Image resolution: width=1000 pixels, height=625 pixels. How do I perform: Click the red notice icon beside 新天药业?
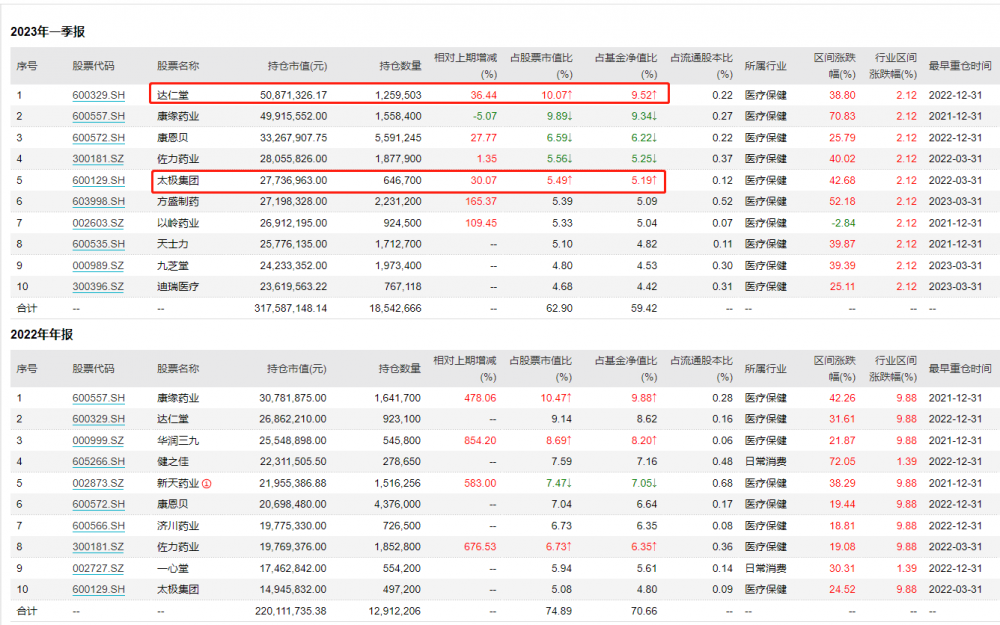click(x=207, y=483)
